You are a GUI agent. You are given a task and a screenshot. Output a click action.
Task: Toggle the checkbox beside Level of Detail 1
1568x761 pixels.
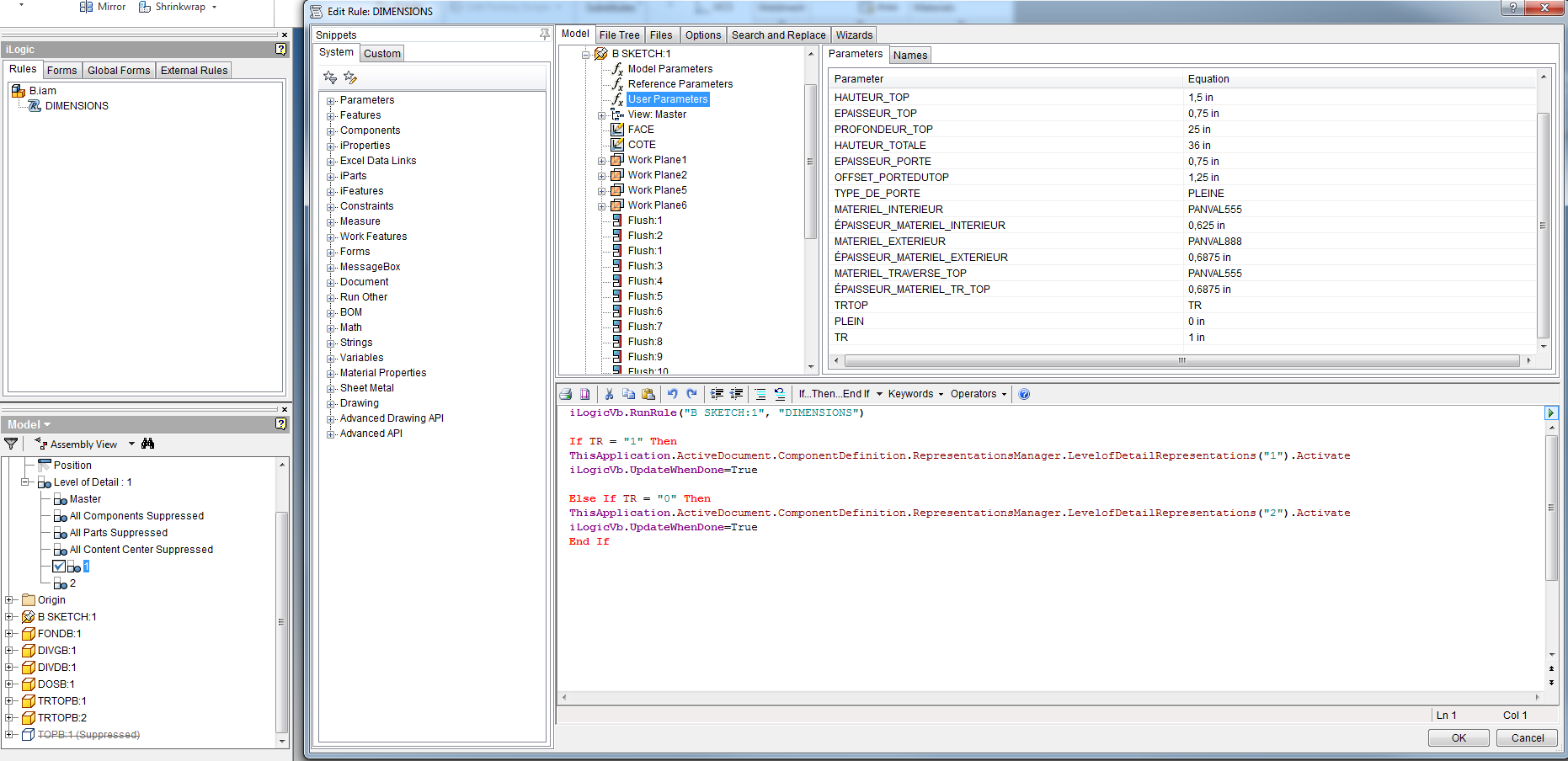click(58, 567)
